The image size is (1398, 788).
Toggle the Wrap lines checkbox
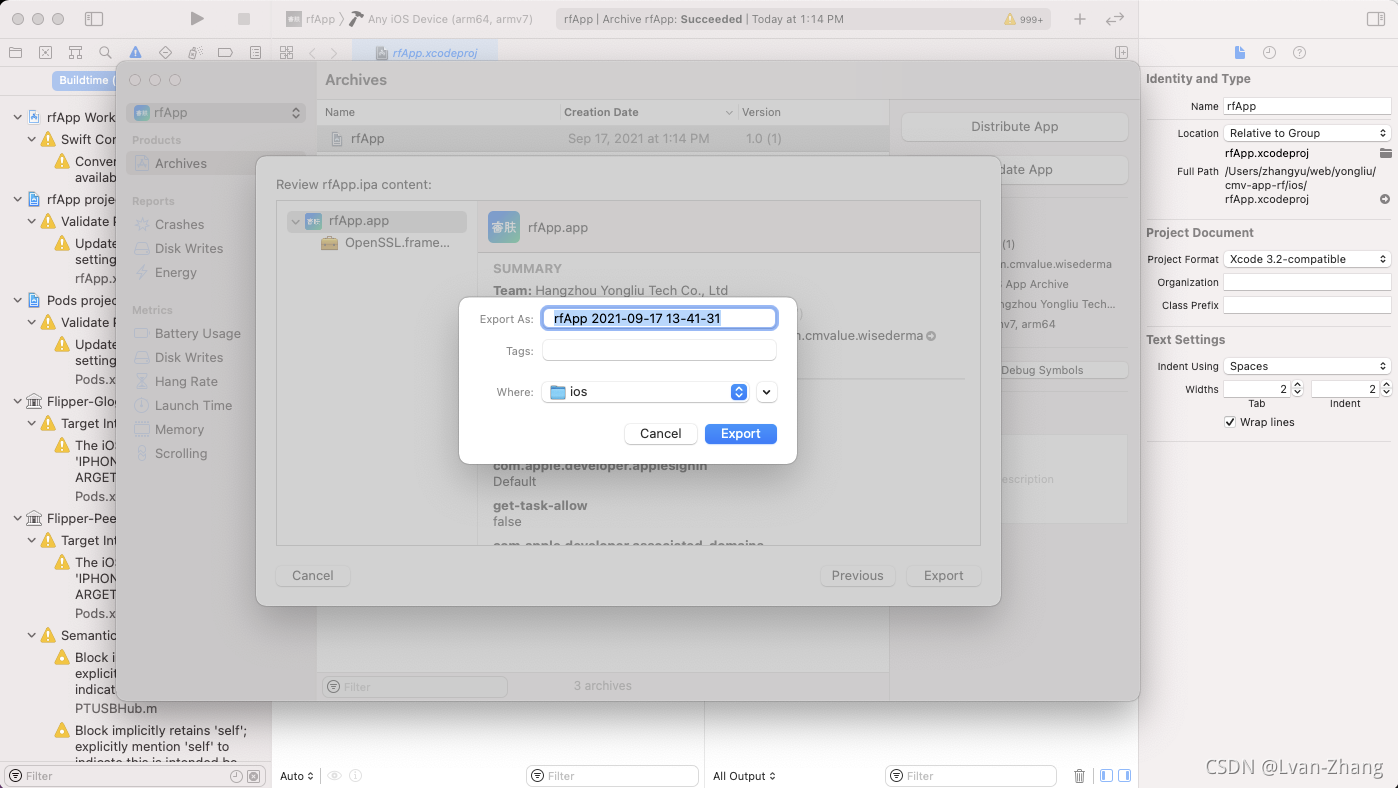(x=1230, y=422)
